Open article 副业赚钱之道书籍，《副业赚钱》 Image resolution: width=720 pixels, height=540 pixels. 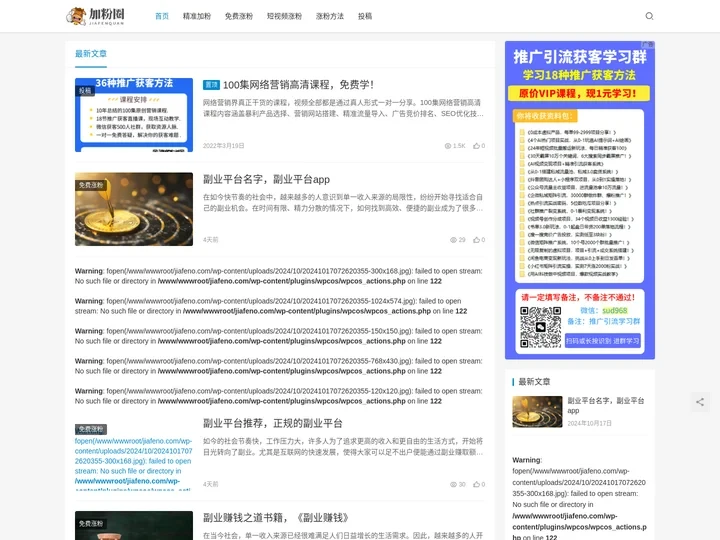point(276,518)
